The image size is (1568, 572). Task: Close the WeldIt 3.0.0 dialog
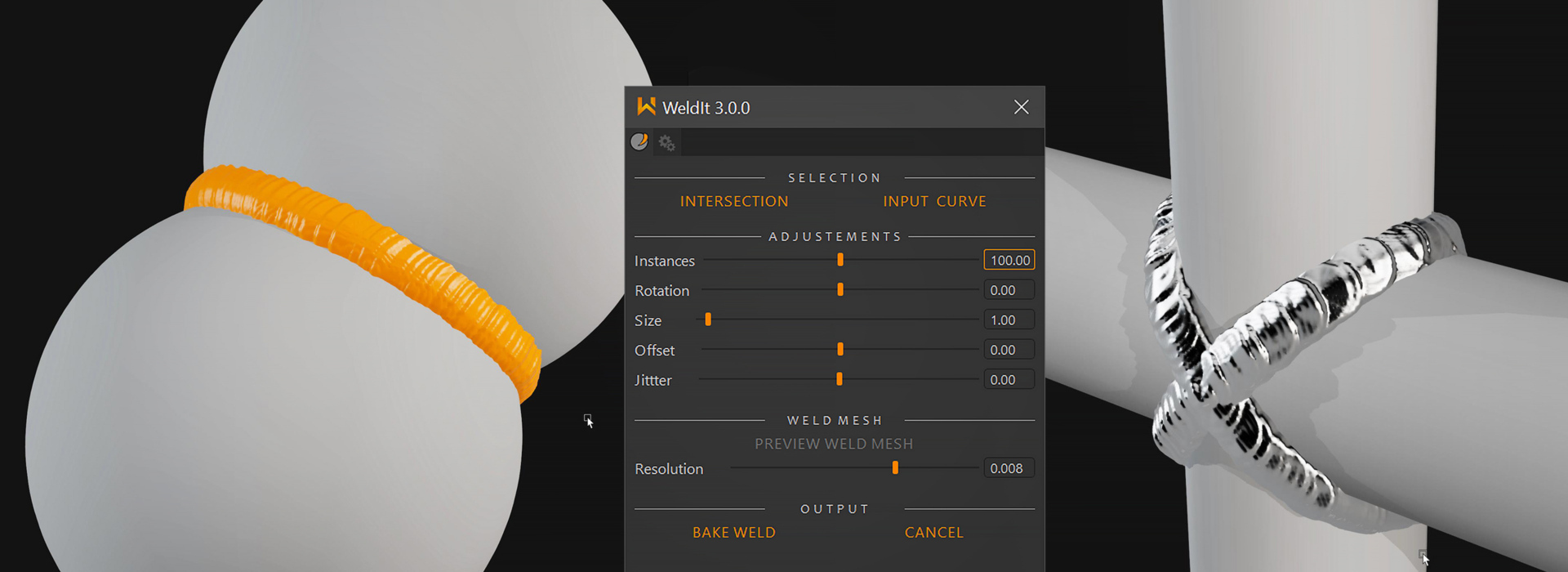[1021, 107]
